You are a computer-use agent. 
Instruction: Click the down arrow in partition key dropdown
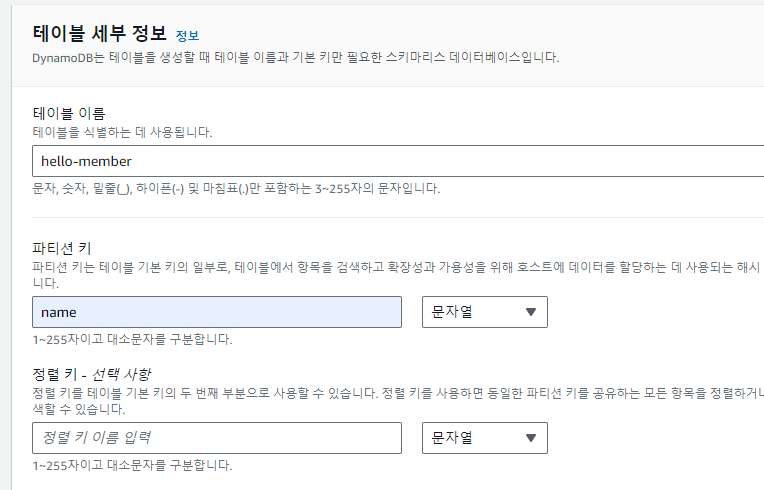(x=530, y=312)
